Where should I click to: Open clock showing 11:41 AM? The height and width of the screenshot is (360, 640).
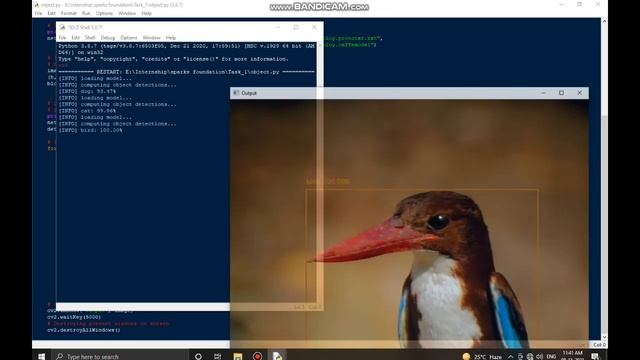[573, 355]
